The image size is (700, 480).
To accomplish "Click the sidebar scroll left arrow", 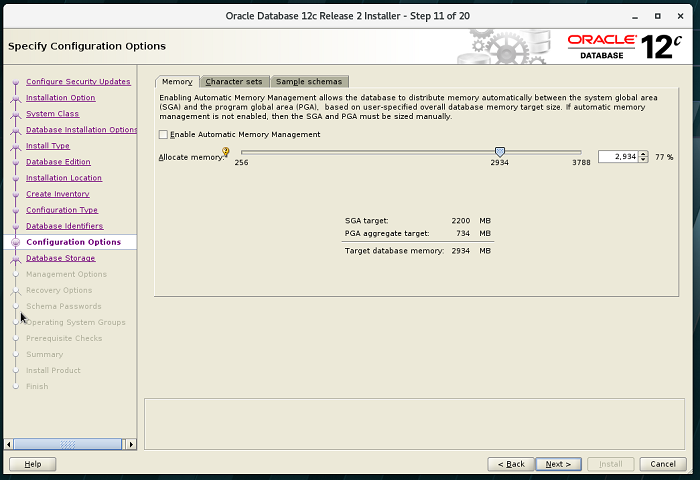I will [10, 444].
